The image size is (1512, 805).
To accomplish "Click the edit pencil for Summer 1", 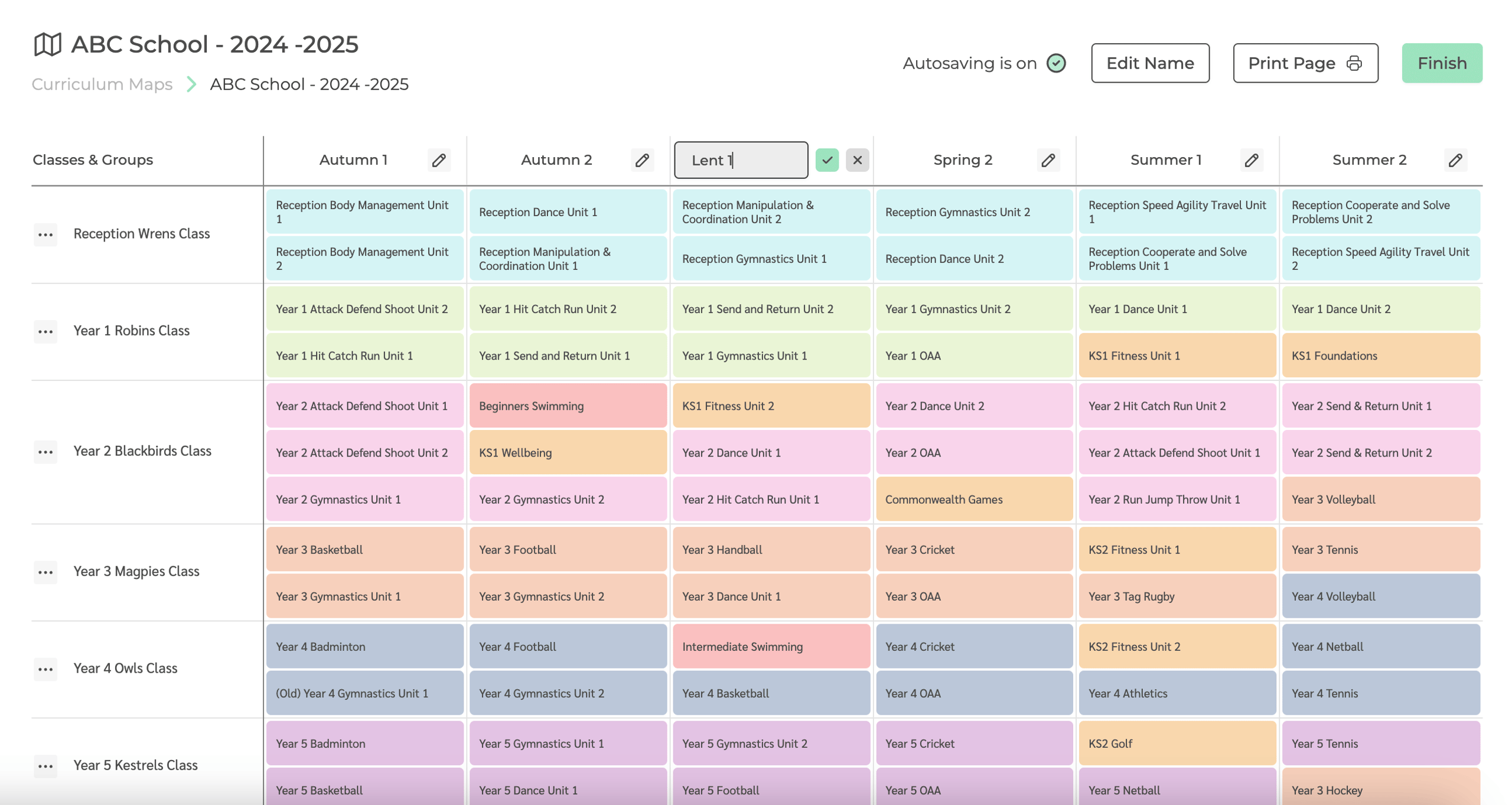I will 1251,159.
